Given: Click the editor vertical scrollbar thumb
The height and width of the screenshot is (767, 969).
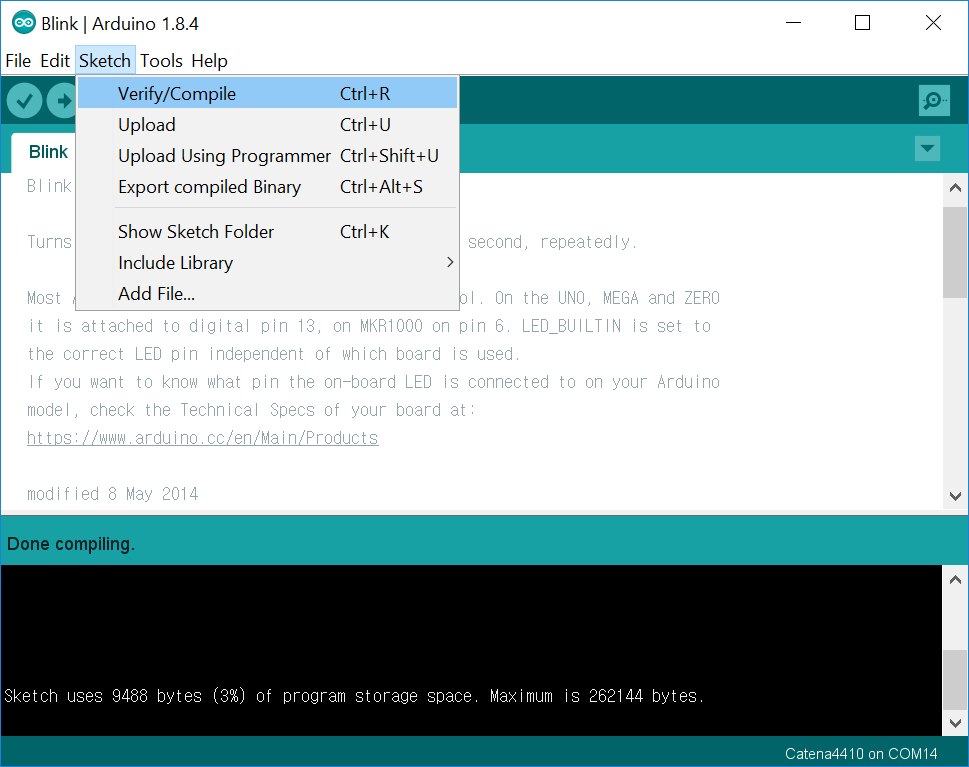Looking at the screenshot, I should pos(955,252).
